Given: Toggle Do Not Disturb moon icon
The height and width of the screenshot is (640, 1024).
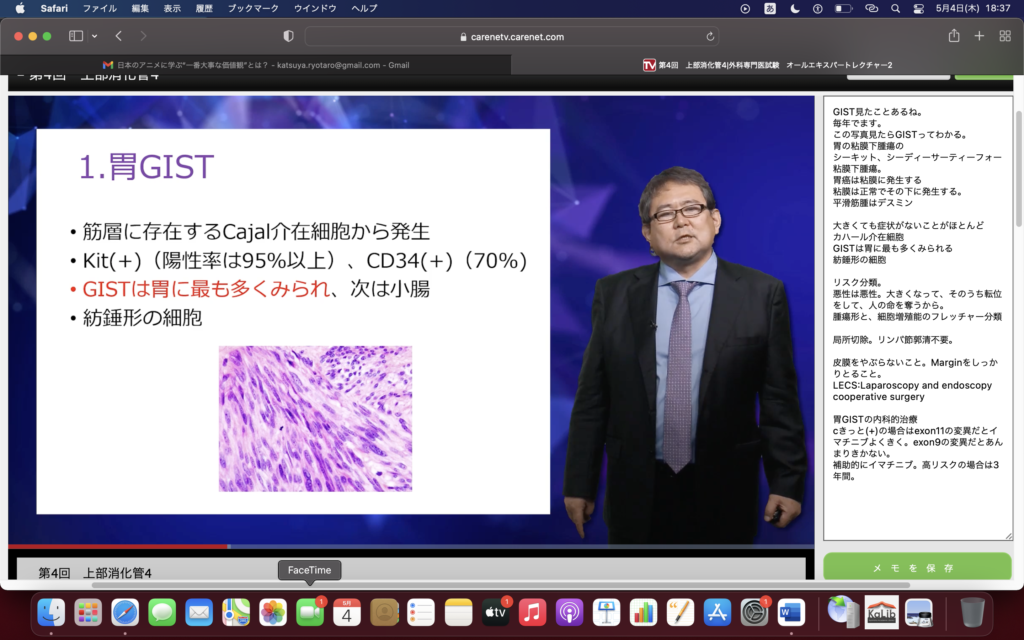Looking at the screenshot, I should (795, 8).
